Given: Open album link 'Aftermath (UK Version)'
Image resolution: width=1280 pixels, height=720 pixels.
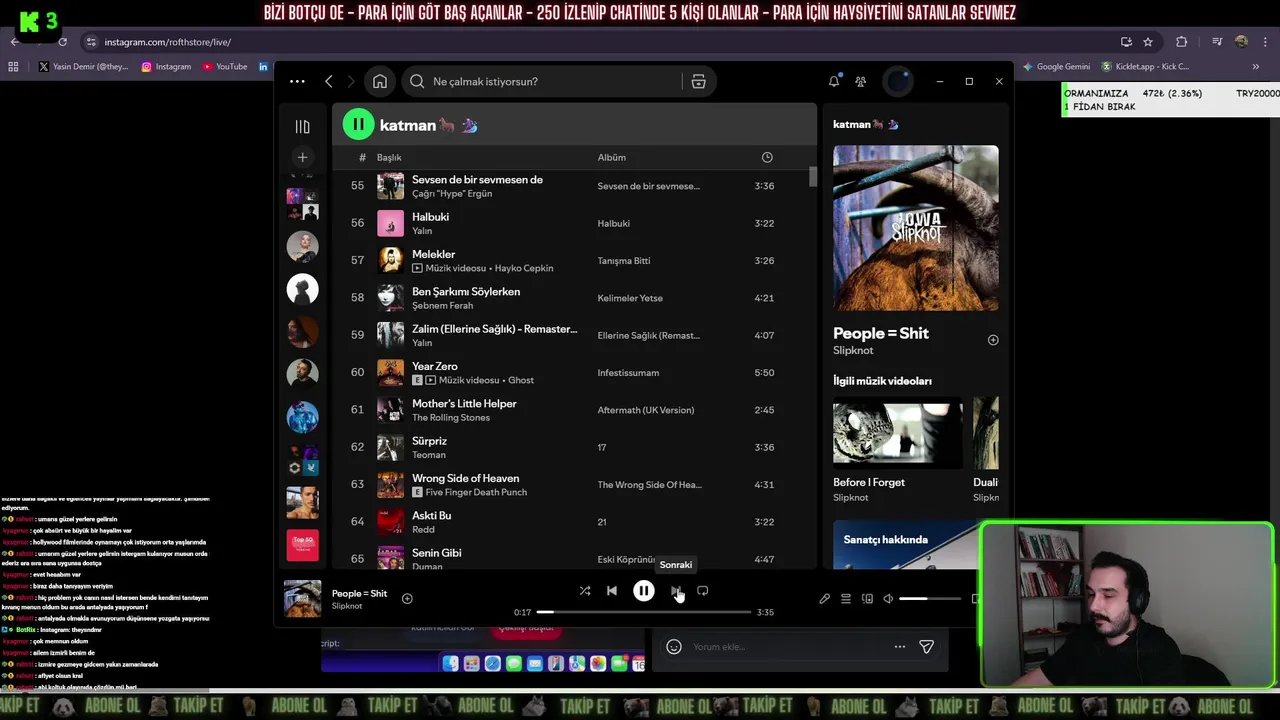Looking at the screenshot, I should pos(645,410).
